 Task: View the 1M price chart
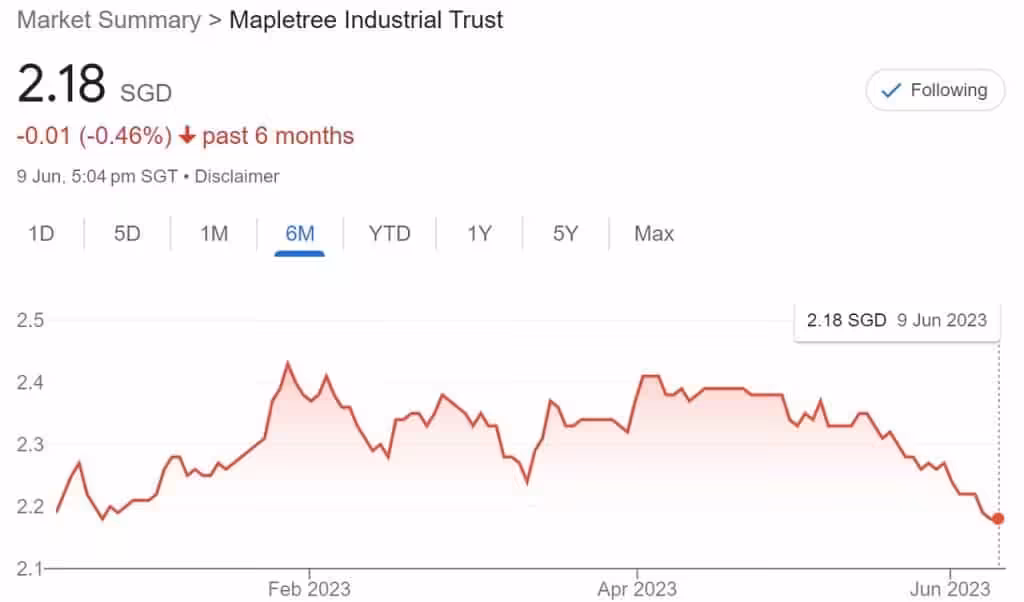point(213,233)
